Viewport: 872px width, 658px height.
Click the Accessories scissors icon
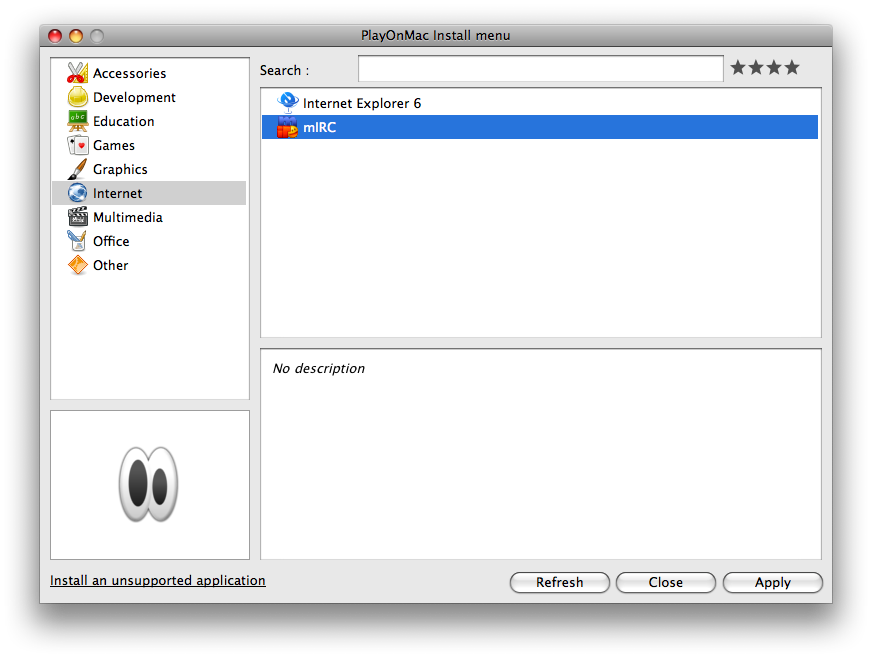tap(77, 73)
